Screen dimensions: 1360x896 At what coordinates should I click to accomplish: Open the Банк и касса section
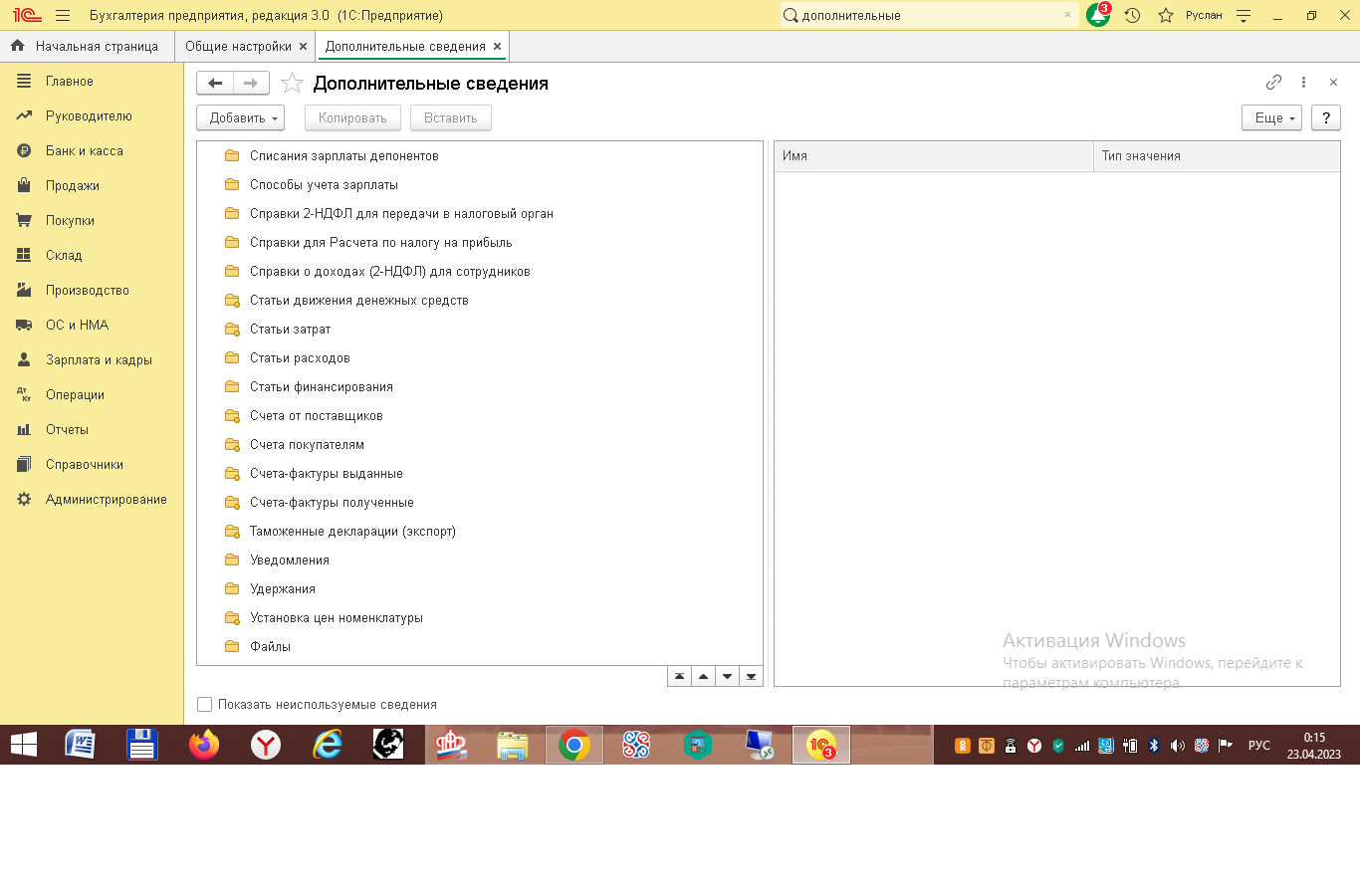click(85, 150)
